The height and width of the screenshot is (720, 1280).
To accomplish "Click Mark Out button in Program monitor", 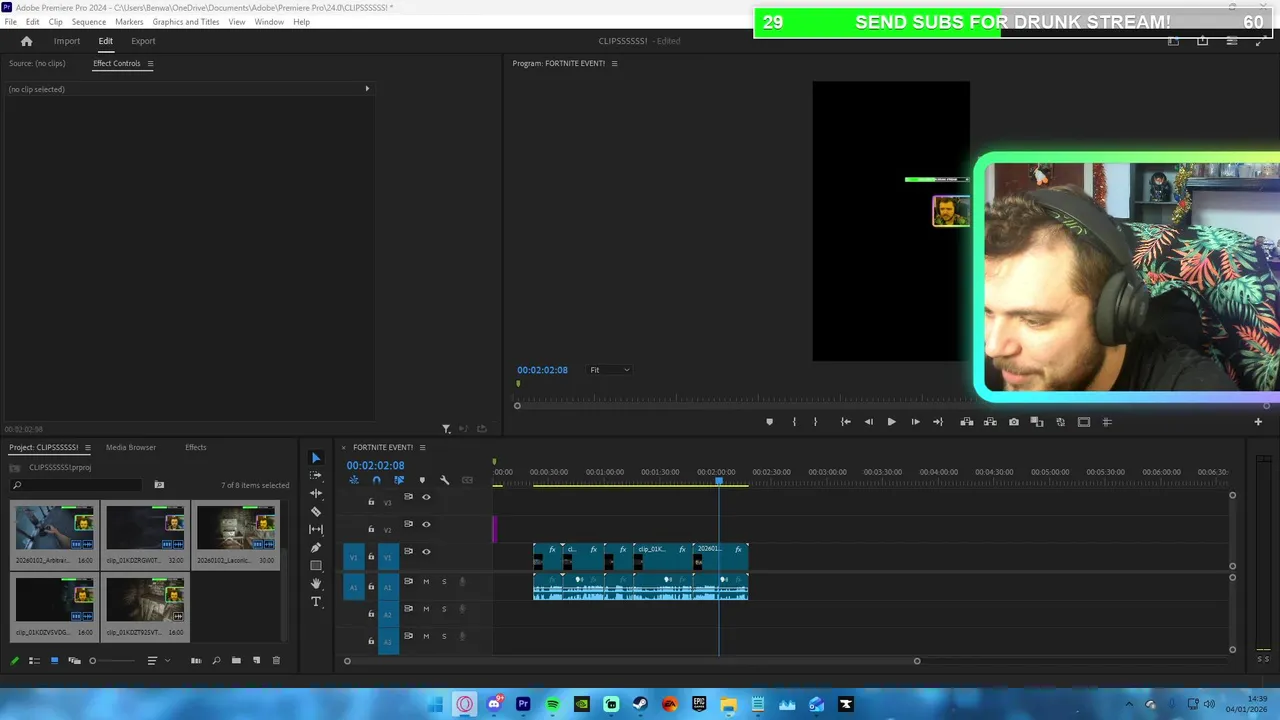I will click(815, 422).
